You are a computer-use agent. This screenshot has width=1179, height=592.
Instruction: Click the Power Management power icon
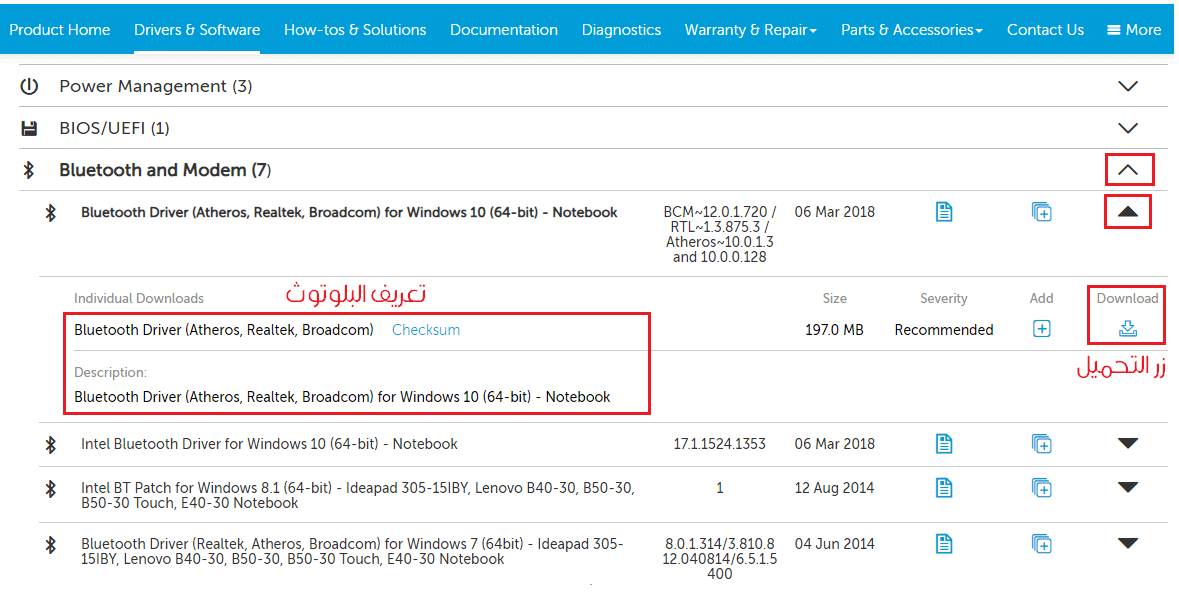(29, 87)
